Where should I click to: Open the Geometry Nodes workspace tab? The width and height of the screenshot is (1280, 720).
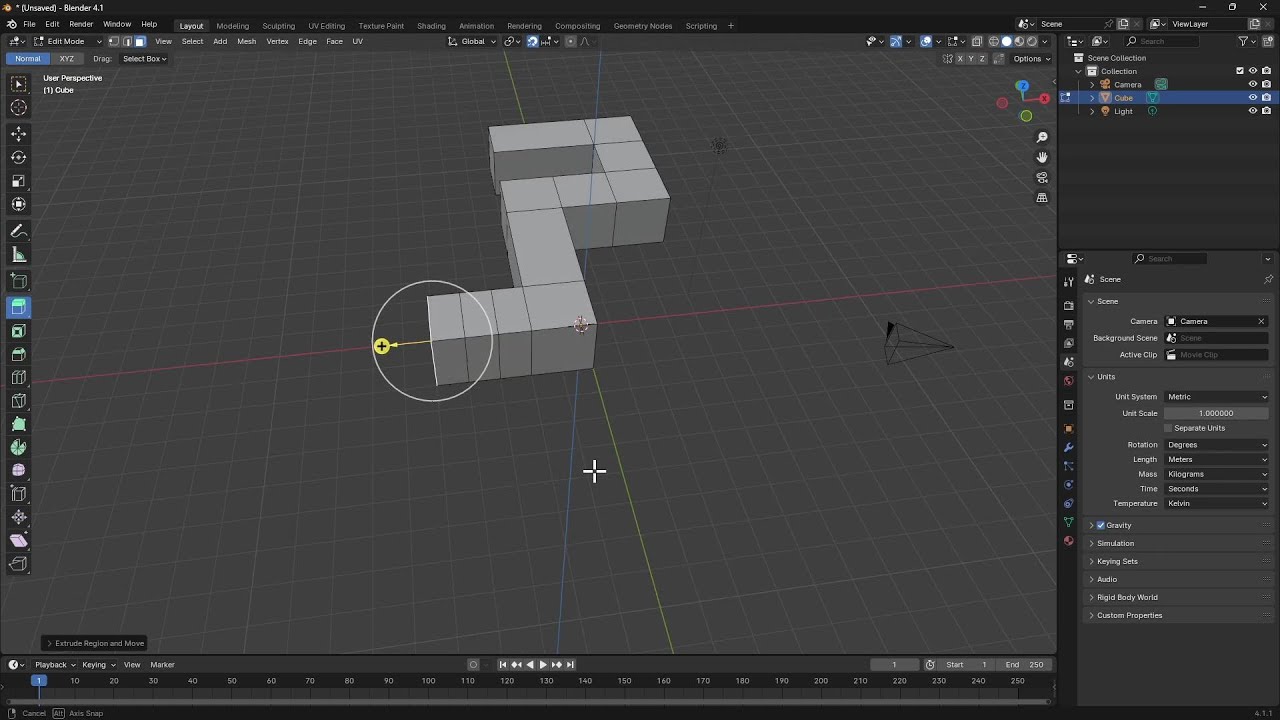click(x=643, y=26)
